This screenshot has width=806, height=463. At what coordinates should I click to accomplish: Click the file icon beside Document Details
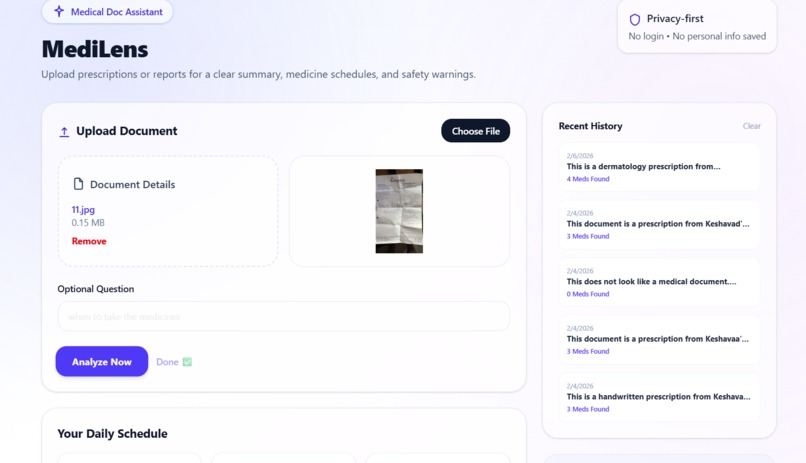78,184
